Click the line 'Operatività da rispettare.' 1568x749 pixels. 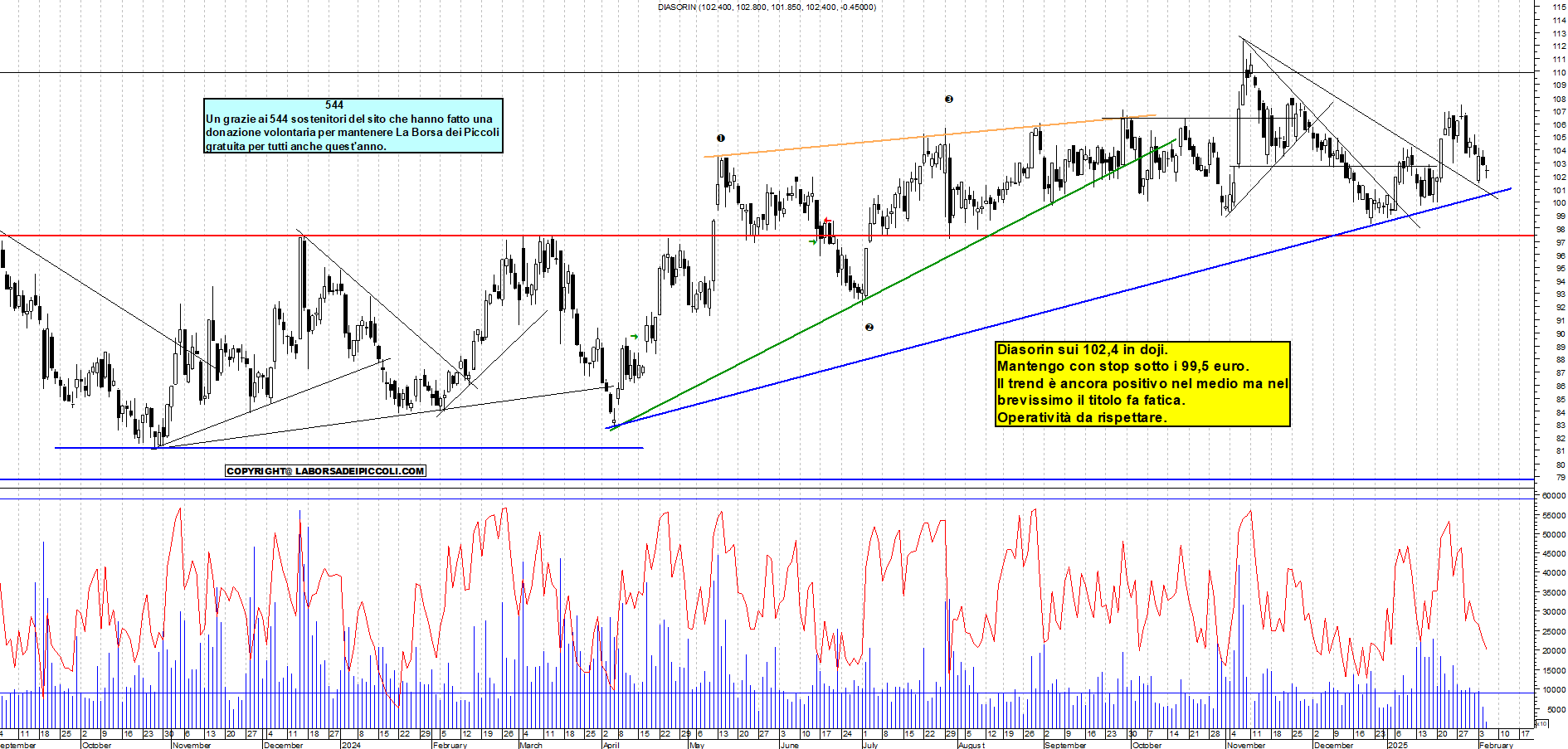1082,417
